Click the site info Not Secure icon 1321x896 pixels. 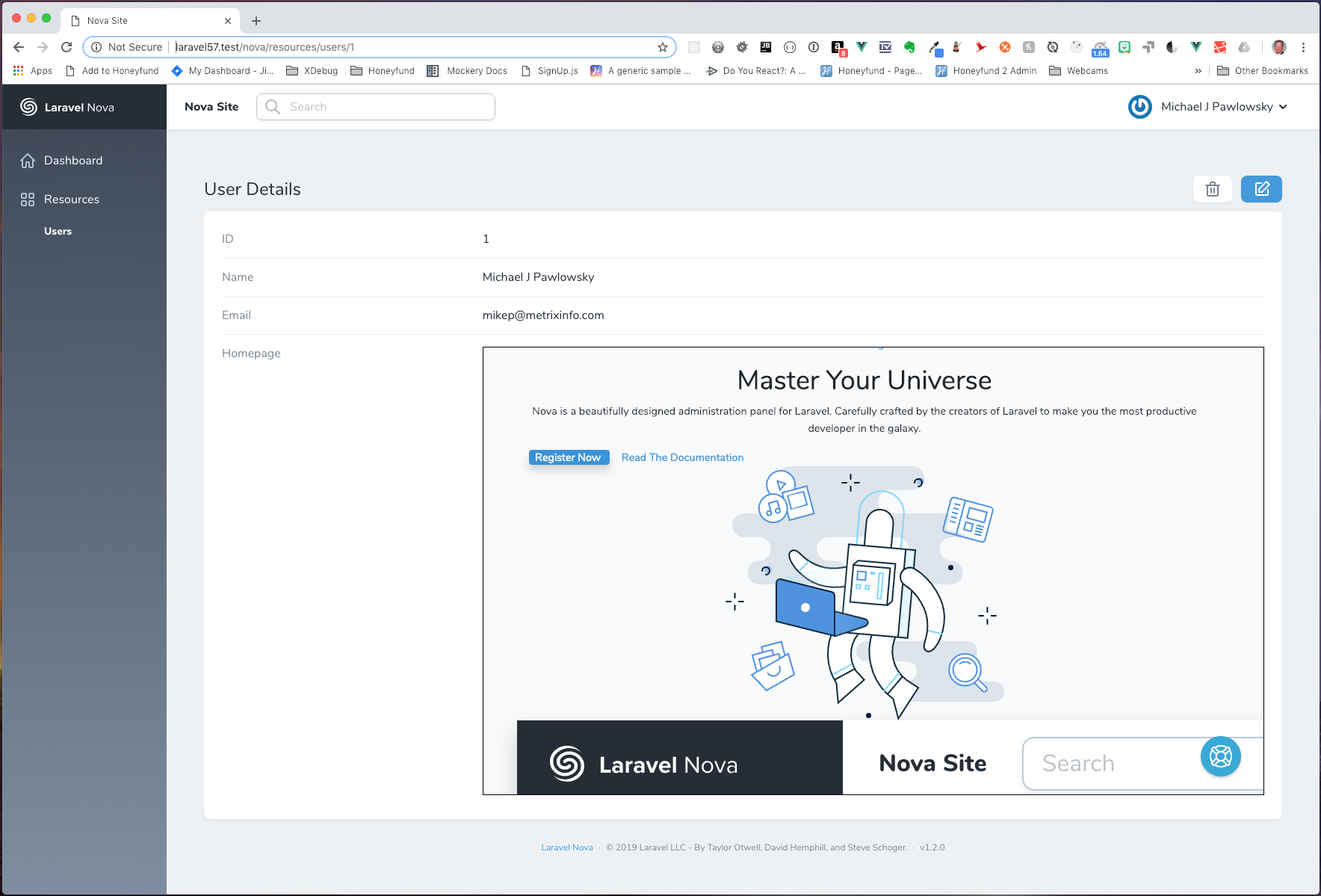pyautogui.click(x=96, y=47)
